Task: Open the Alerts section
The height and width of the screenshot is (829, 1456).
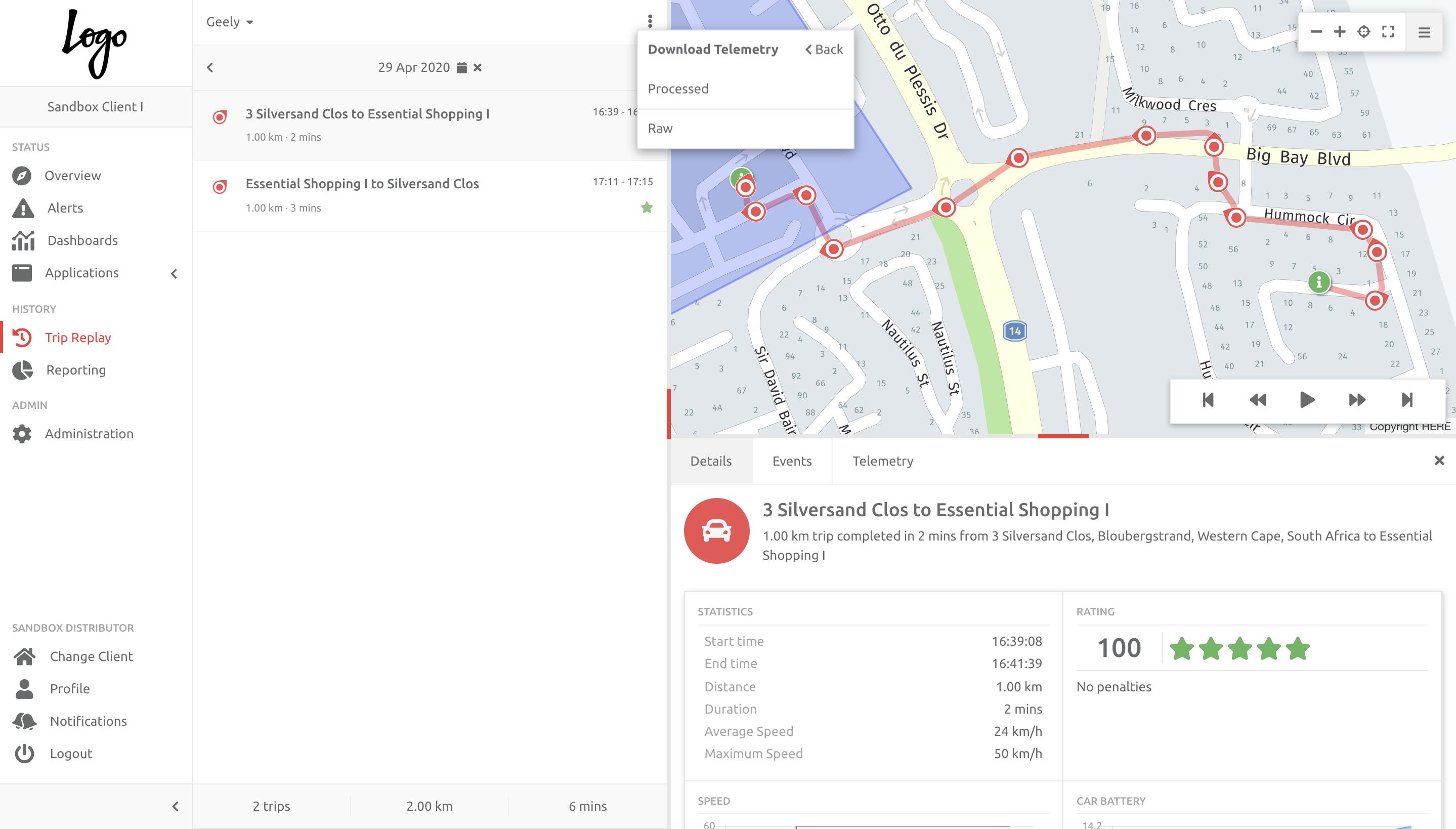Action: 64,208
